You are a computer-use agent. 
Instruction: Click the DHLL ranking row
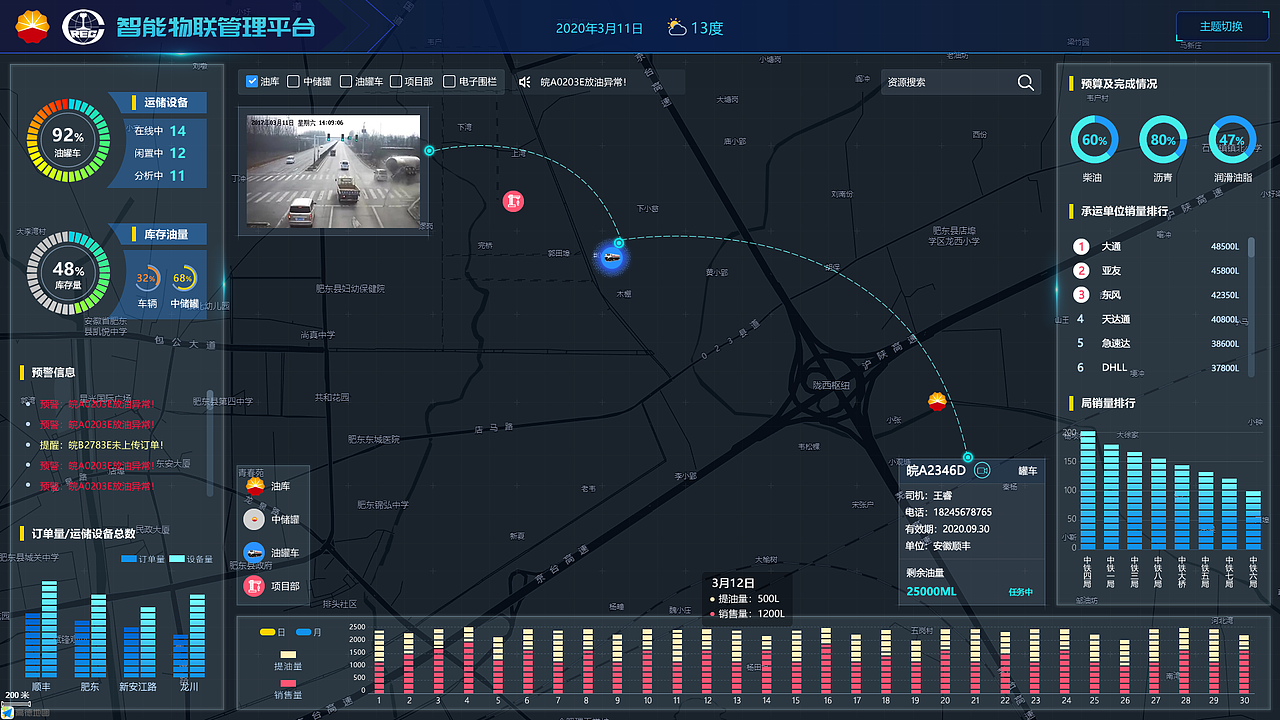pyautogui.click(x=1157, y=367)
